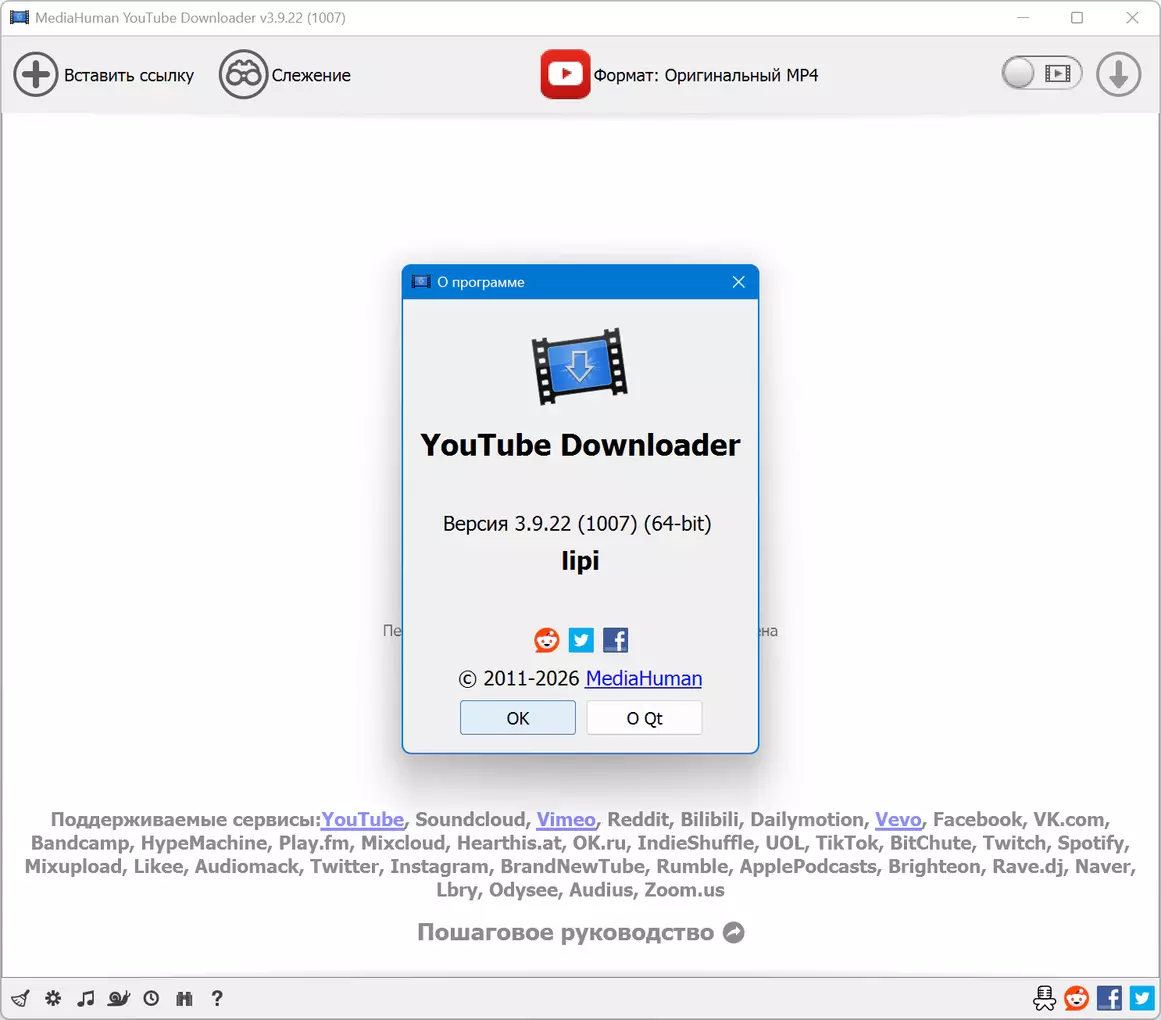
Task: Click the mascot icon in status bar
Action: click(1045, 999)
